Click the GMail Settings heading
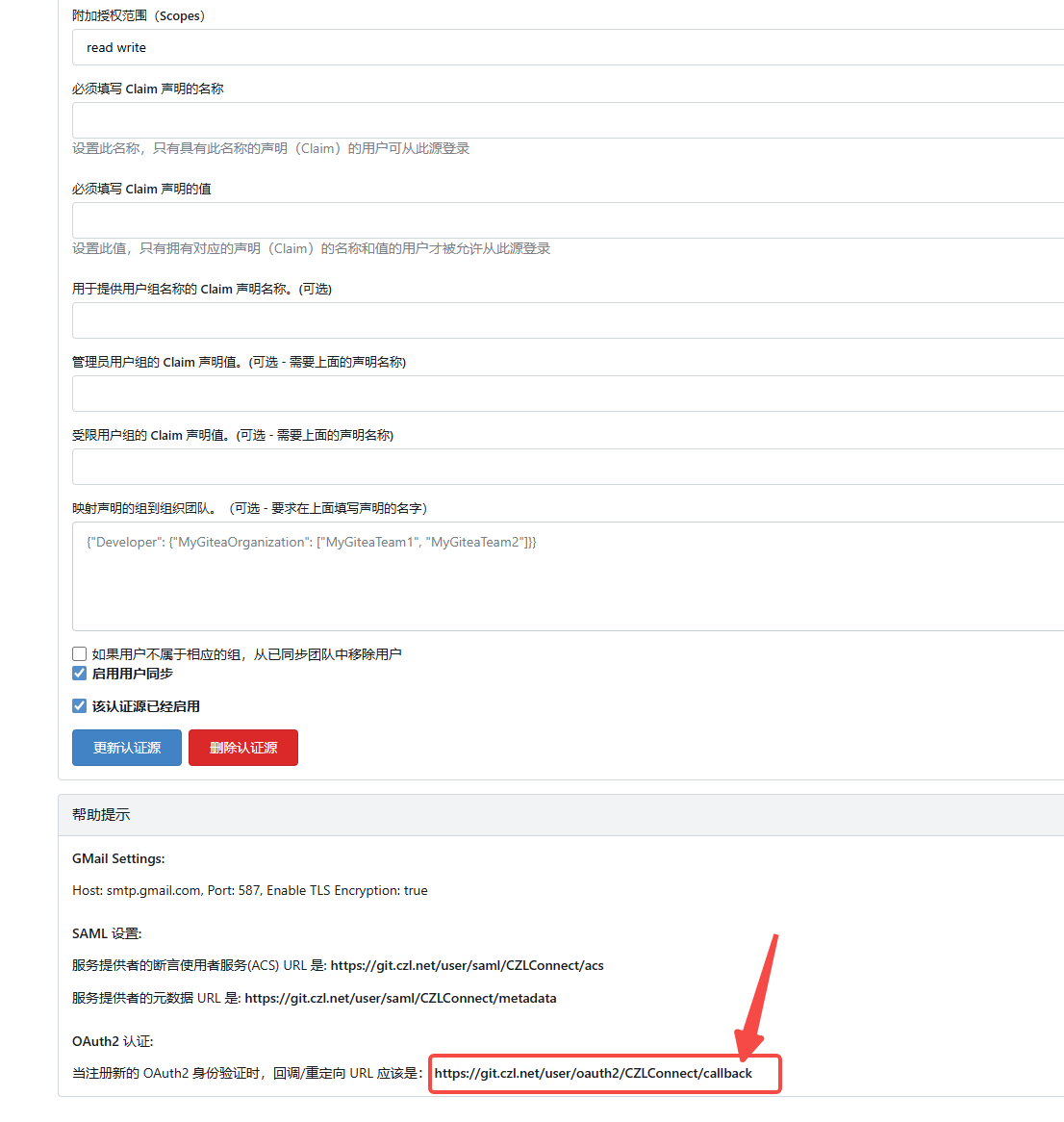Image resolution: width=1064 pixels, height=1122 pixels. 118,858
